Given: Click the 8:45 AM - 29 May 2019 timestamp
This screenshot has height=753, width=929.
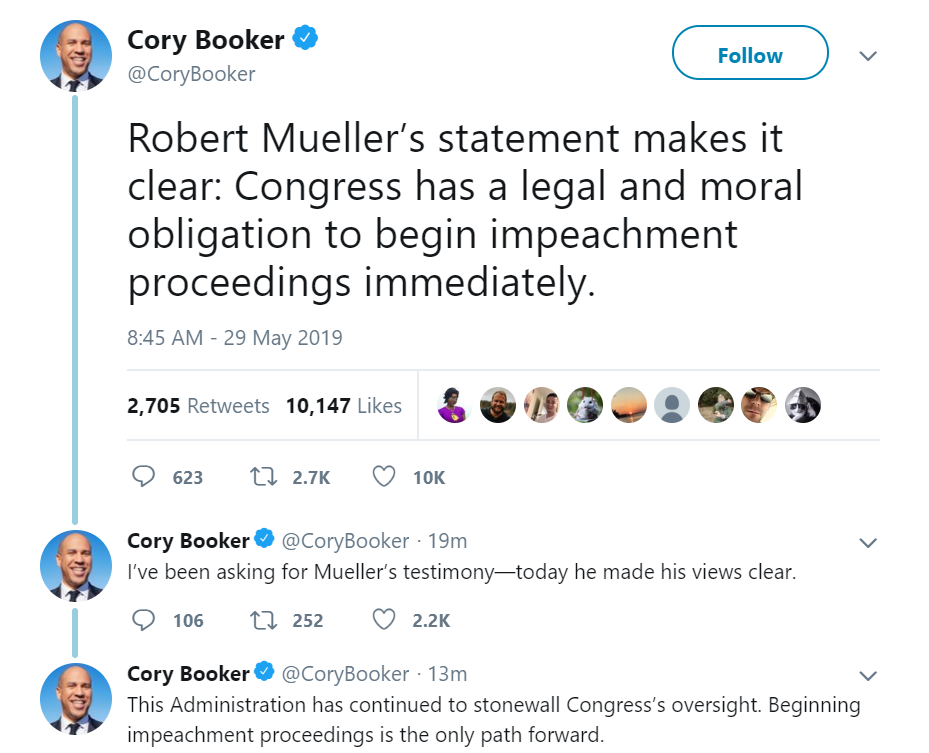Looking at the screenshot, I should pyautogui.click(x=235, y=338).
